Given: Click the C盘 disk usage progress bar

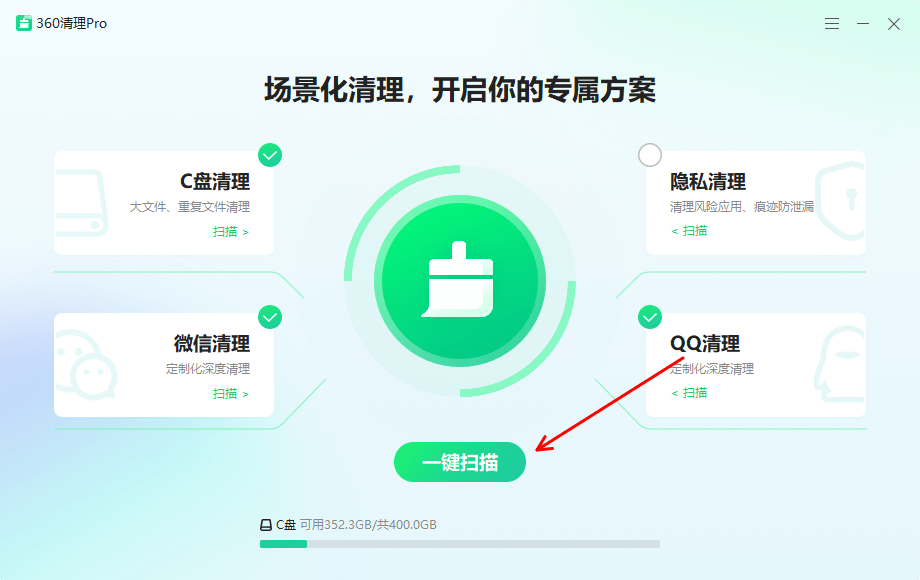Looking at the screenshot, I should tap(459, 544).
